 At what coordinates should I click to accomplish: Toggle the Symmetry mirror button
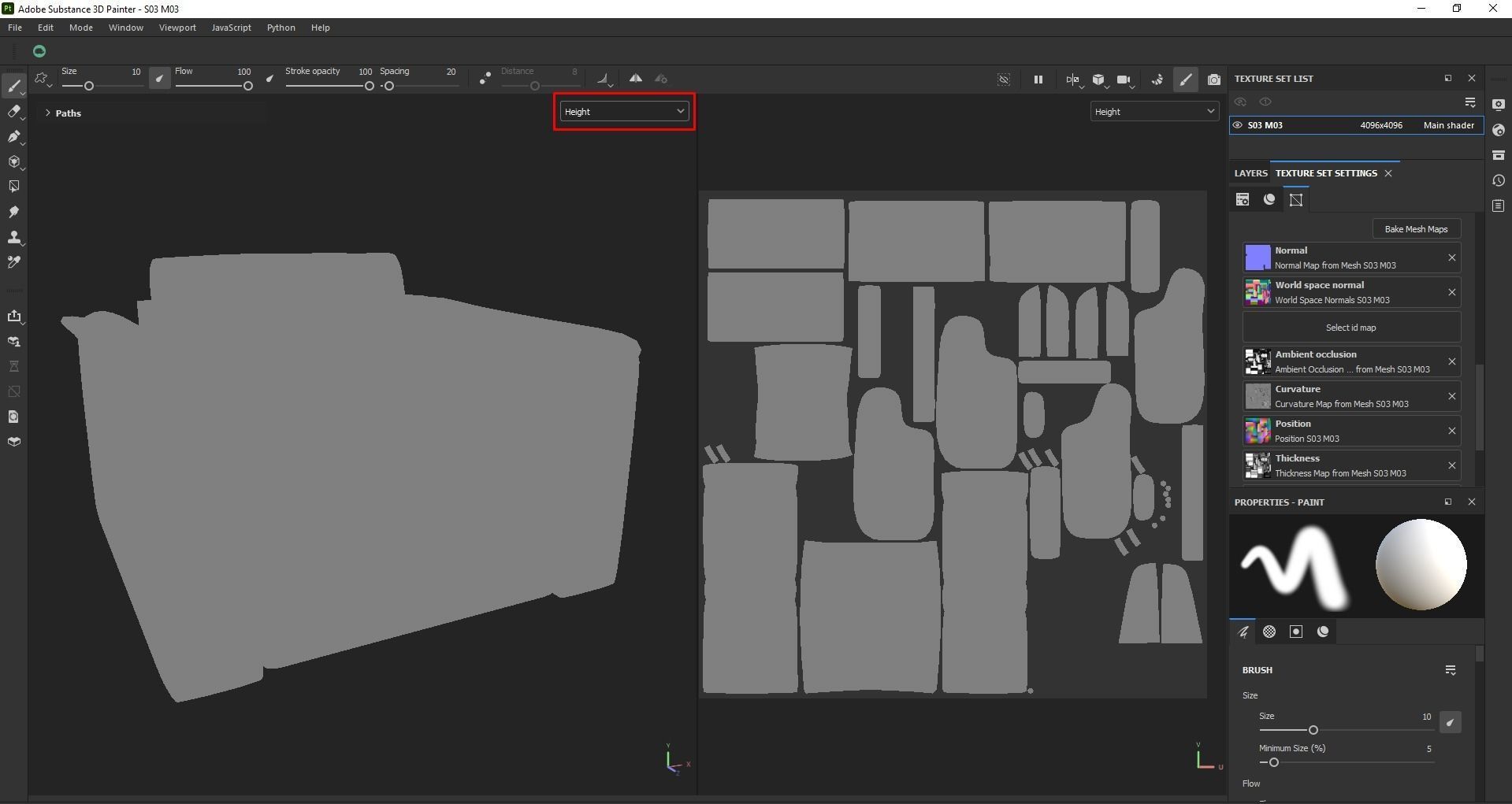tap(636, 79)
